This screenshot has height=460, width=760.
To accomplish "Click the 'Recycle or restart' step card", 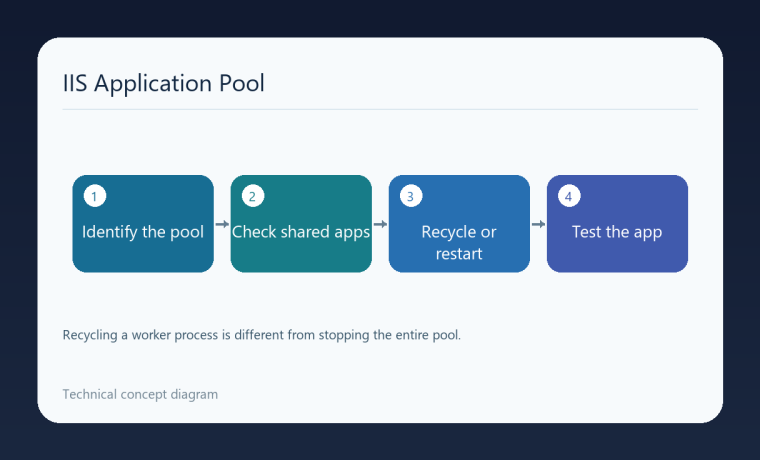I will pyautogui.click(x=459, y=223).
